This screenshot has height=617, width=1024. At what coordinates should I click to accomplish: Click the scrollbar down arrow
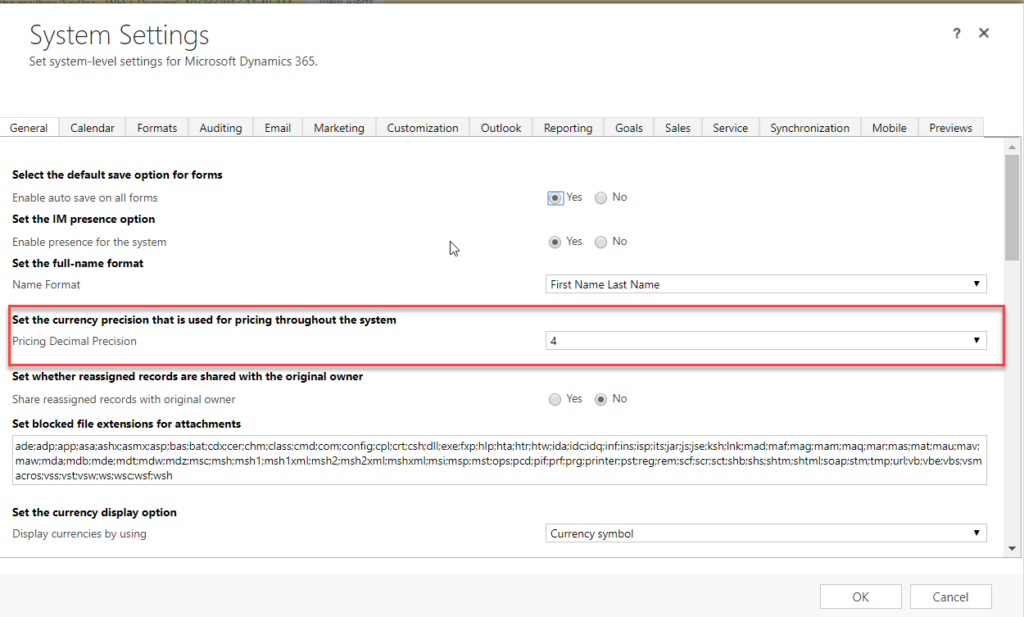click(x=1012, y=548)
